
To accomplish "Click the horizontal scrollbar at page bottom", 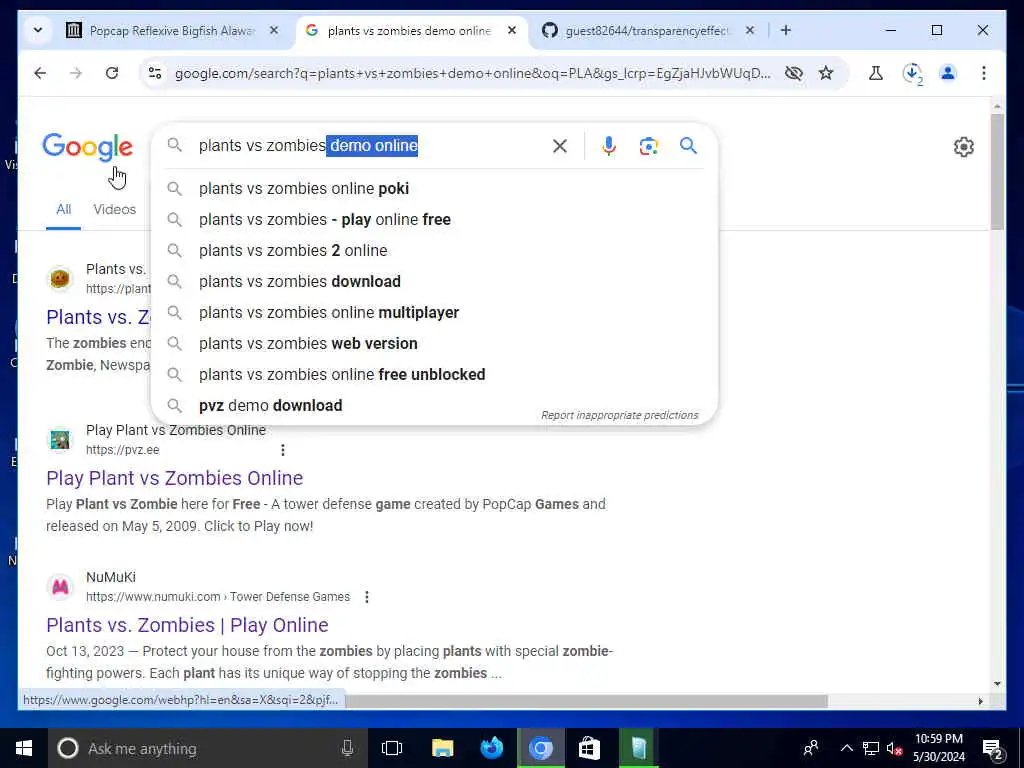I will [586, 701].
